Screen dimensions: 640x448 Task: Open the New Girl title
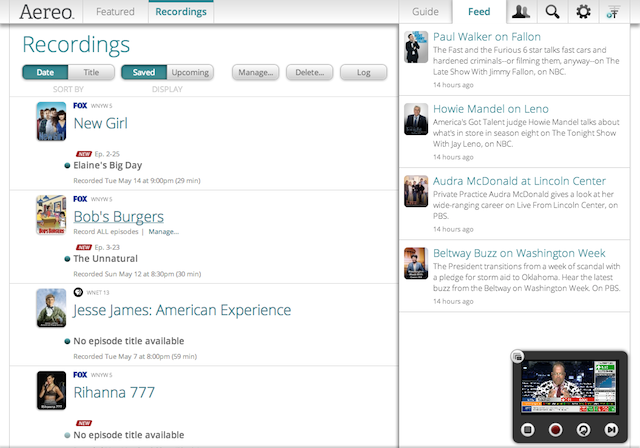tap(100, 123)
